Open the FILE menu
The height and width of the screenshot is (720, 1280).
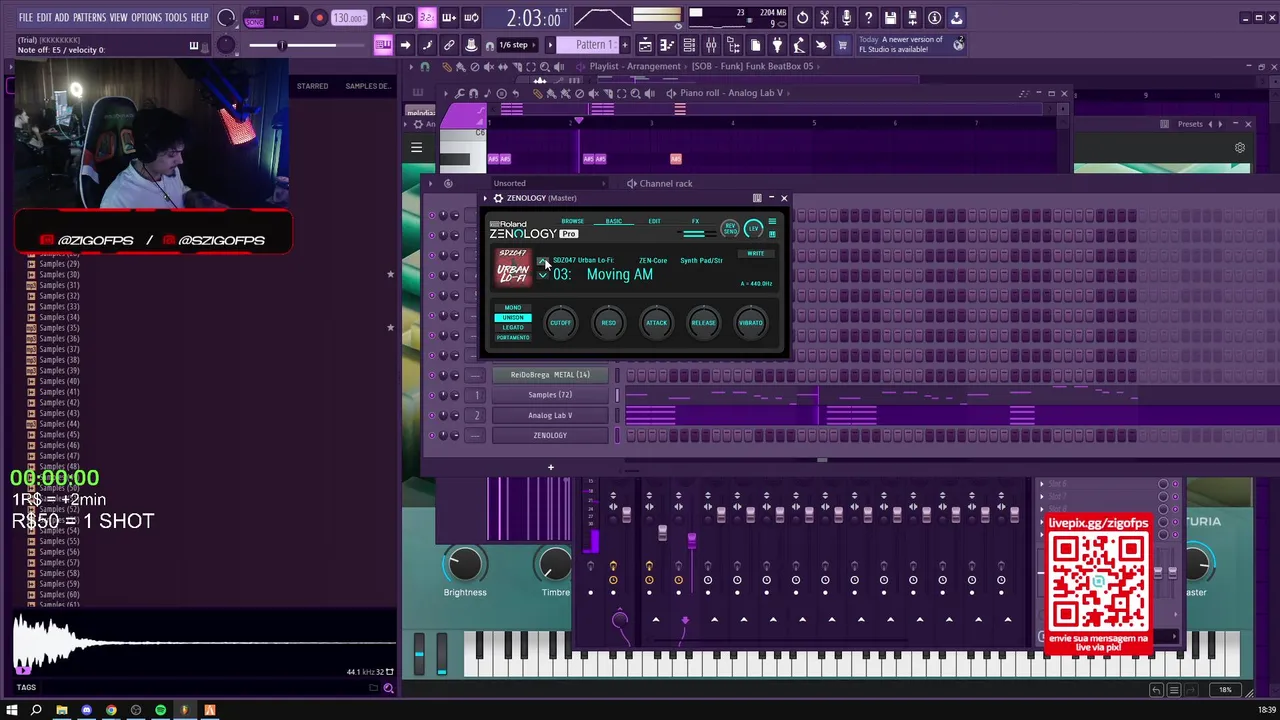click(26, 18)
